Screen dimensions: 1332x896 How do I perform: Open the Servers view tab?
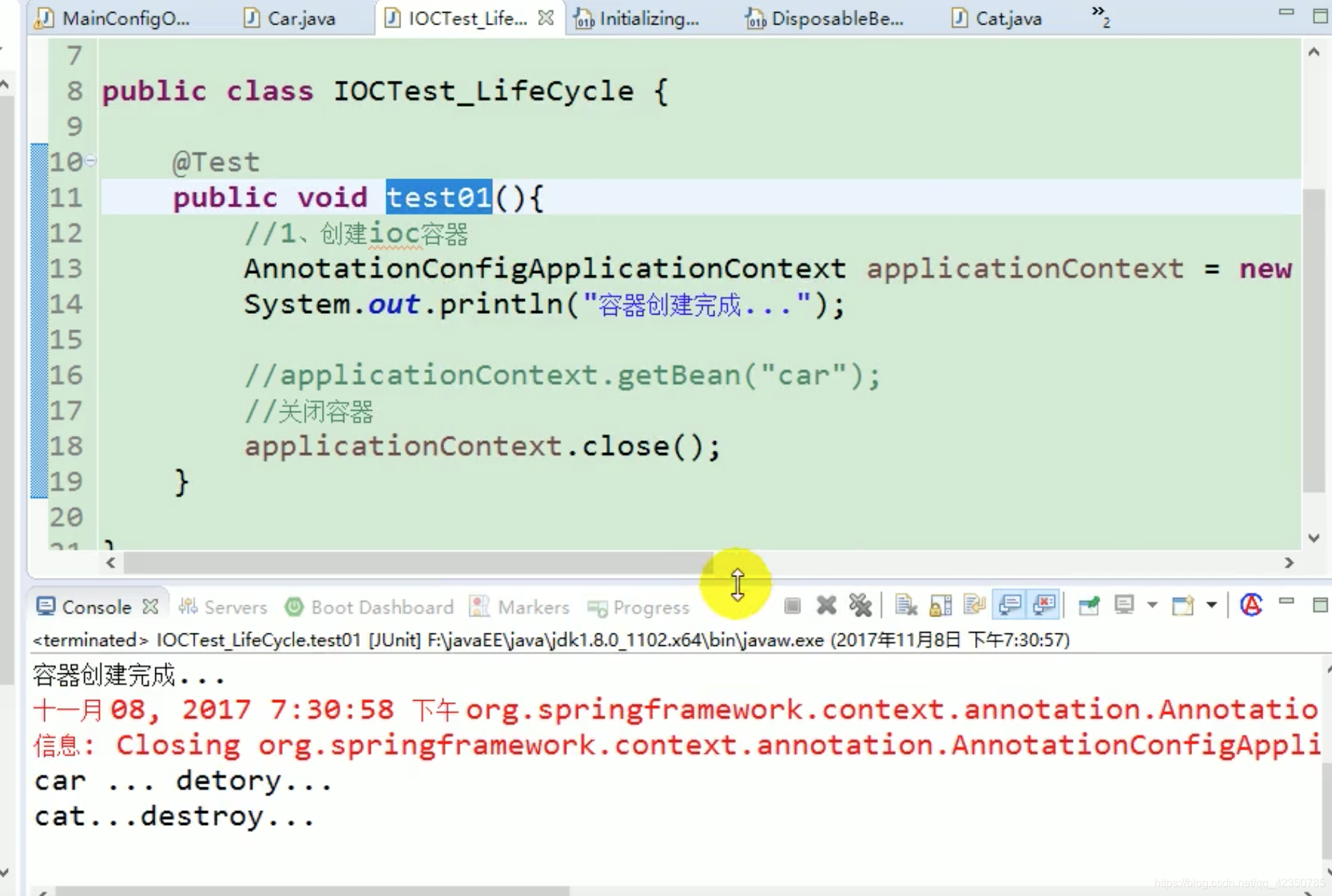tap(223, 607)
